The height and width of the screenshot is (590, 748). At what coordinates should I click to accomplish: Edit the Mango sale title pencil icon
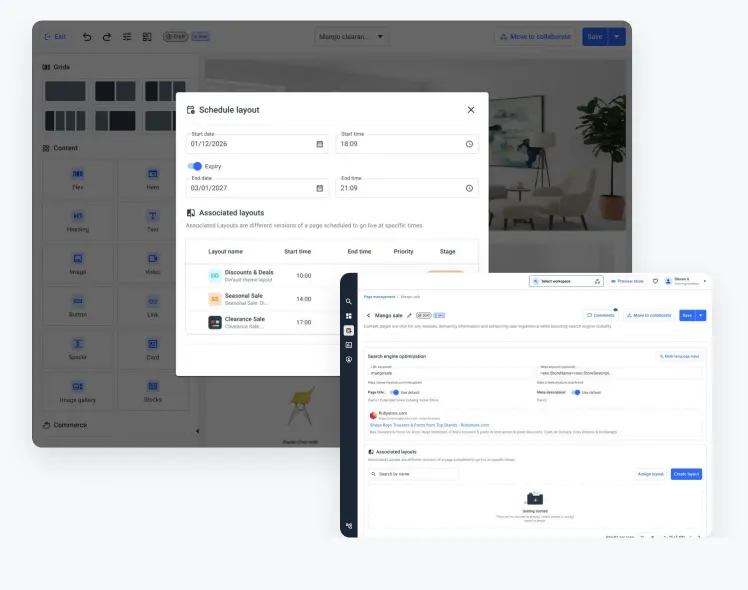(x=409, y=315)
